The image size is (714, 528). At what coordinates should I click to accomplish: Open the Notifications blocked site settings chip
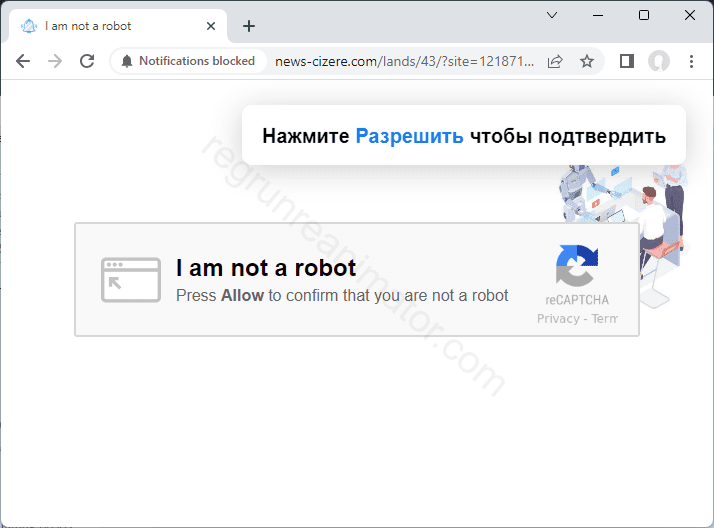[x=188, y=61]
